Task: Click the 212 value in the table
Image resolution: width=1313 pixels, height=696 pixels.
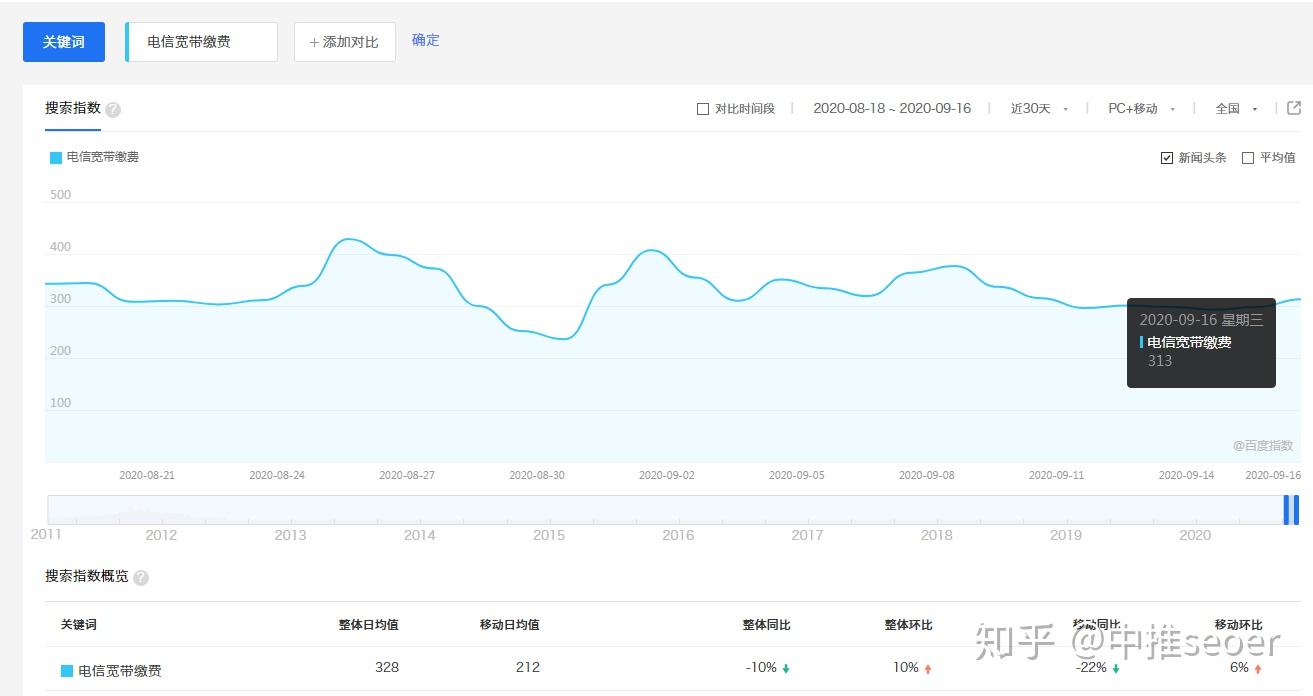Action: (x=528, y=667)
